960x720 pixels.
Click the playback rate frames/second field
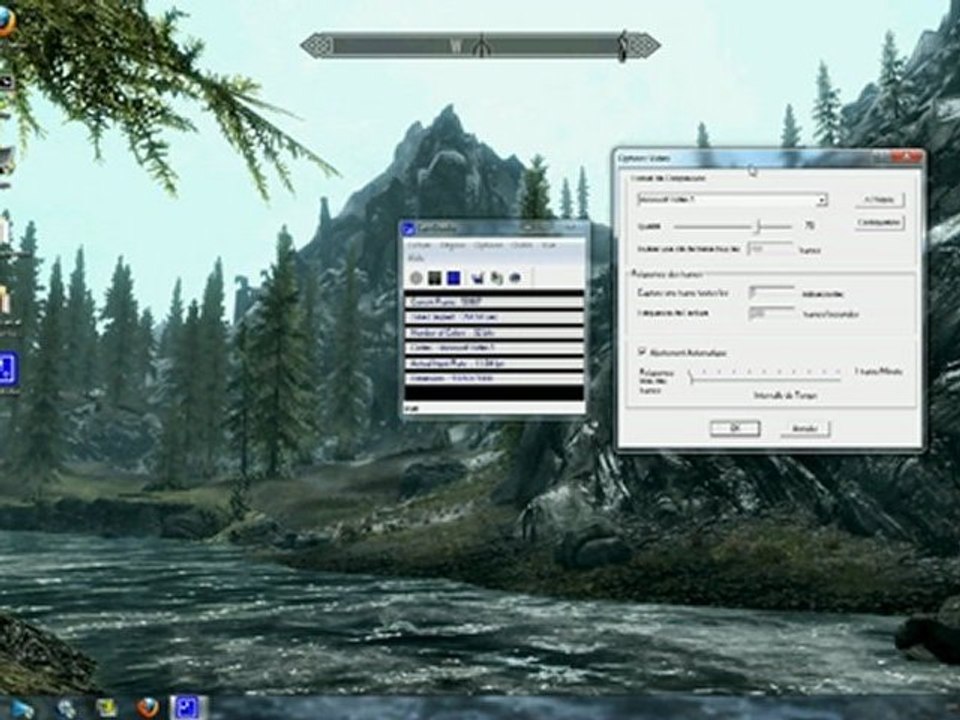point(771,313)
